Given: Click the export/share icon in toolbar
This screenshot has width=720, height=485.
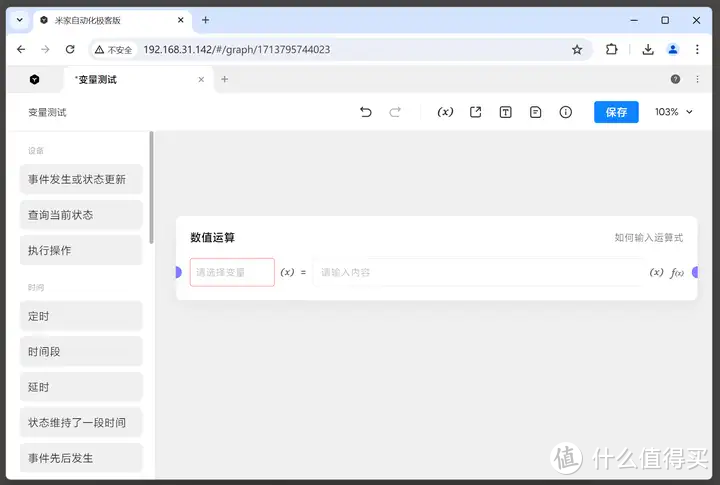Looking at the screenshot, I should (x=476, y=112).
